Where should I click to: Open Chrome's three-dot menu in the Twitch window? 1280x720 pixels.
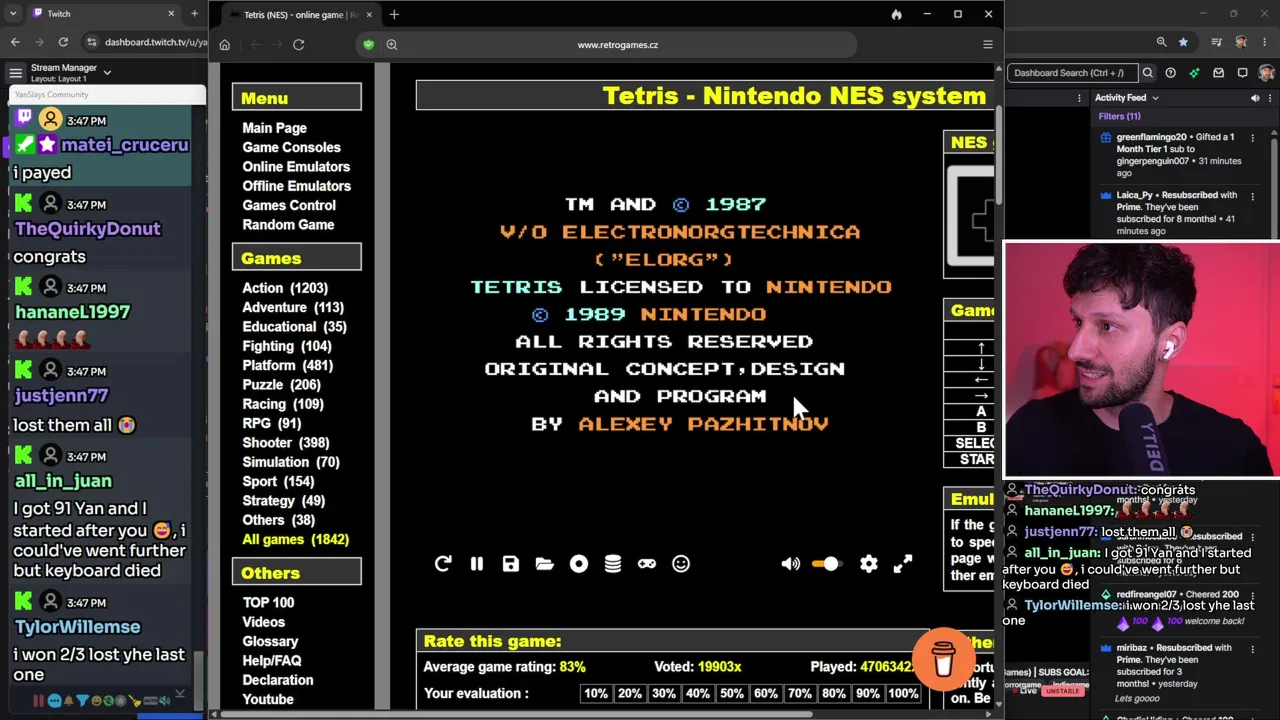pos(1265,42)
